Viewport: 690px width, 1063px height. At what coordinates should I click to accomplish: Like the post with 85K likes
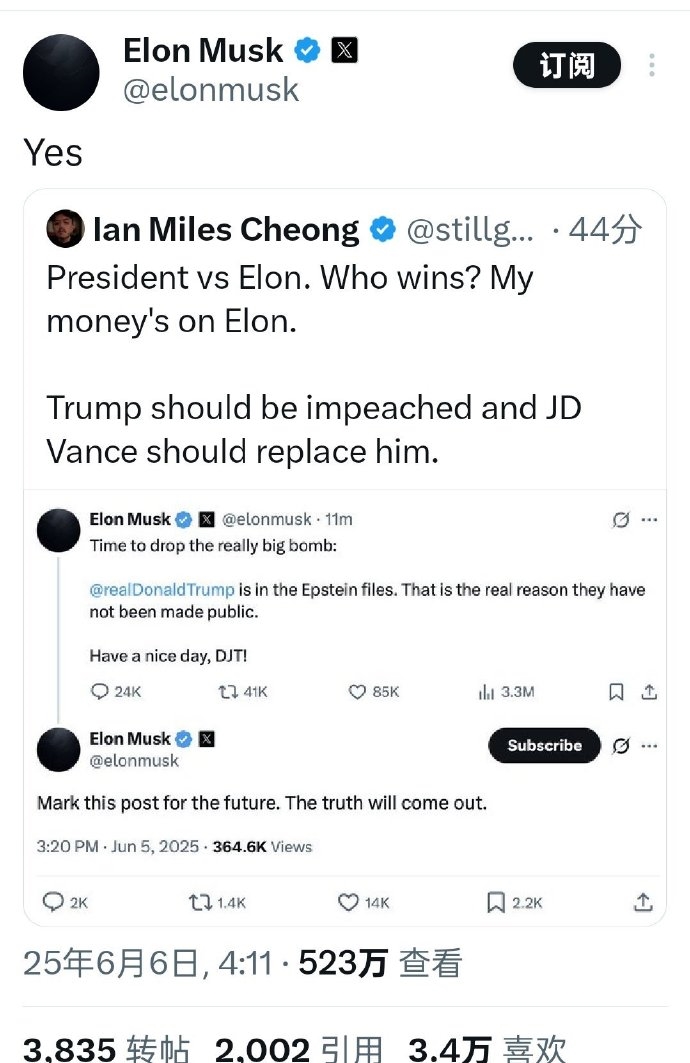(x=356, y=691)
